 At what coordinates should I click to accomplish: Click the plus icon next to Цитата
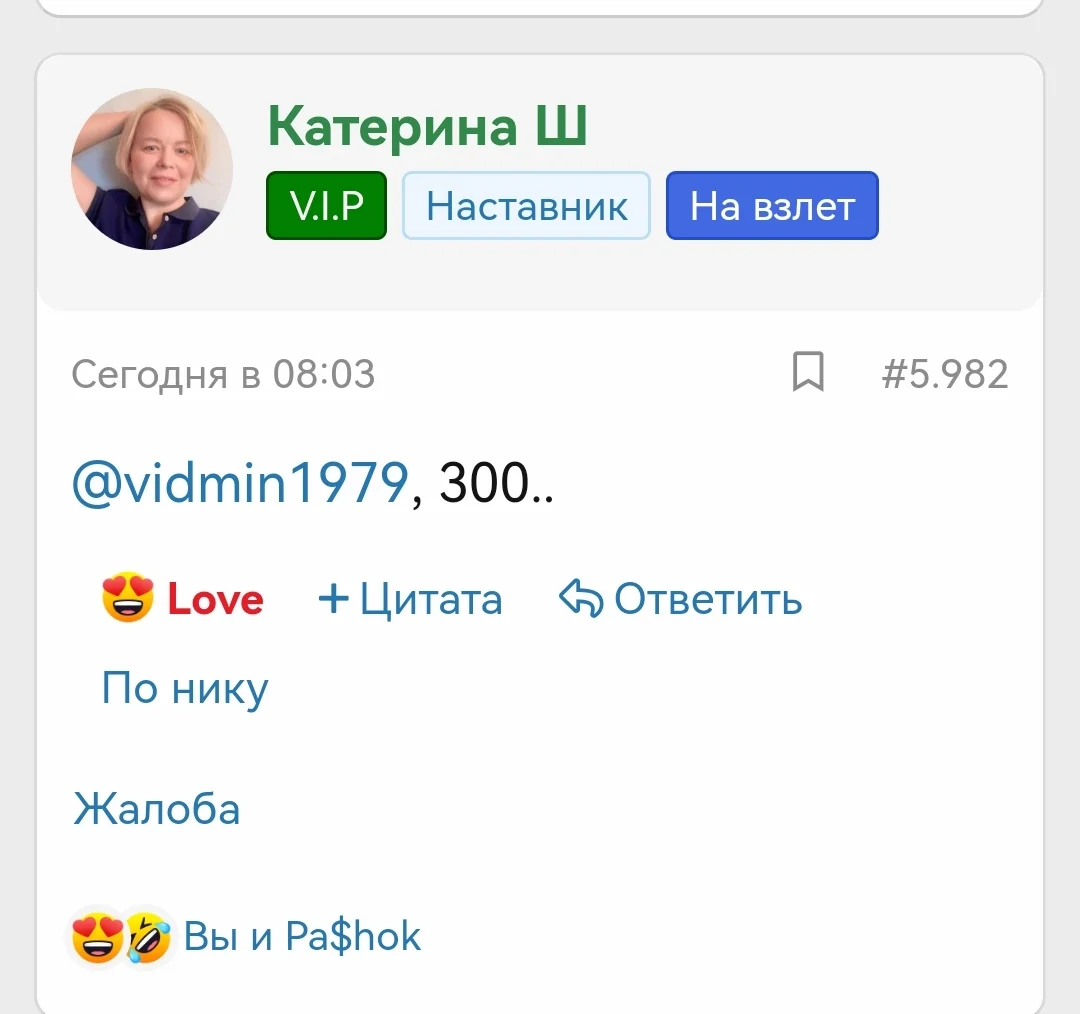pyautogui.click(x=333, y=598)
